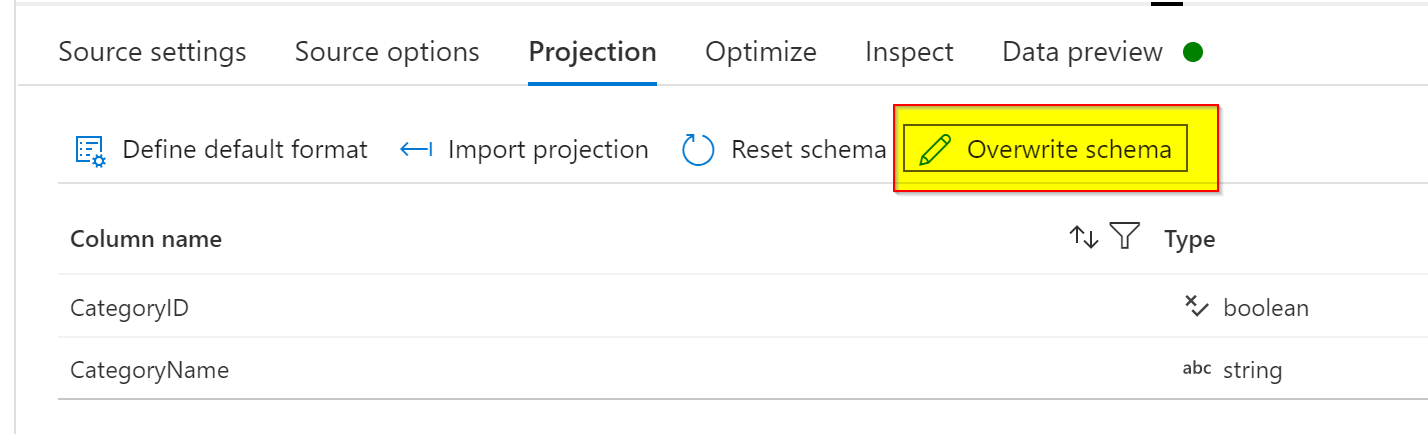This screenshot has width=1428, height=434.
Task: Click the pencil icon for Overwrite schema
Action: [934, 150]
